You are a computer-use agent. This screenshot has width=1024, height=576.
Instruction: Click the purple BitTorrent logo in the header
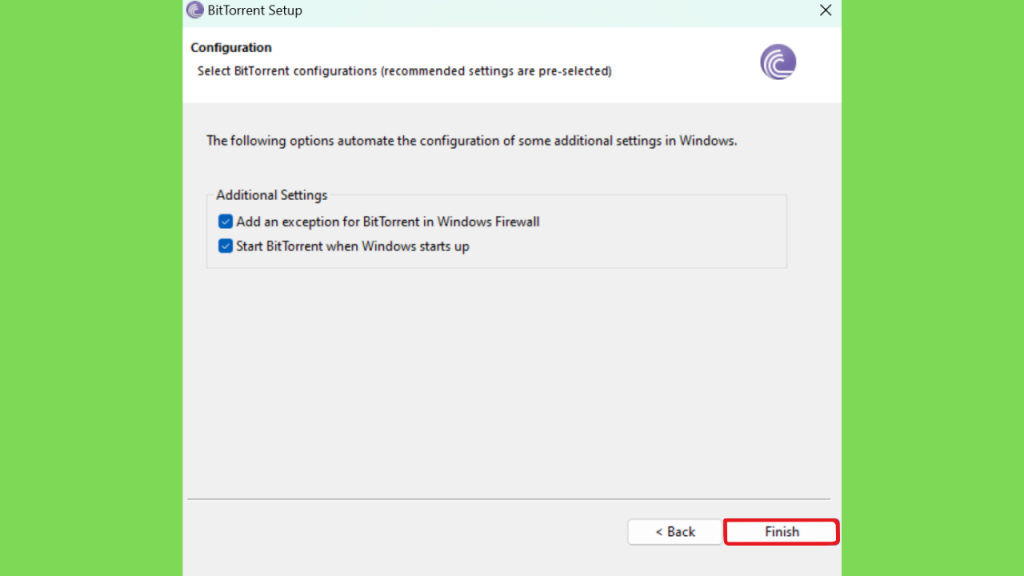[x=778, y=62]
